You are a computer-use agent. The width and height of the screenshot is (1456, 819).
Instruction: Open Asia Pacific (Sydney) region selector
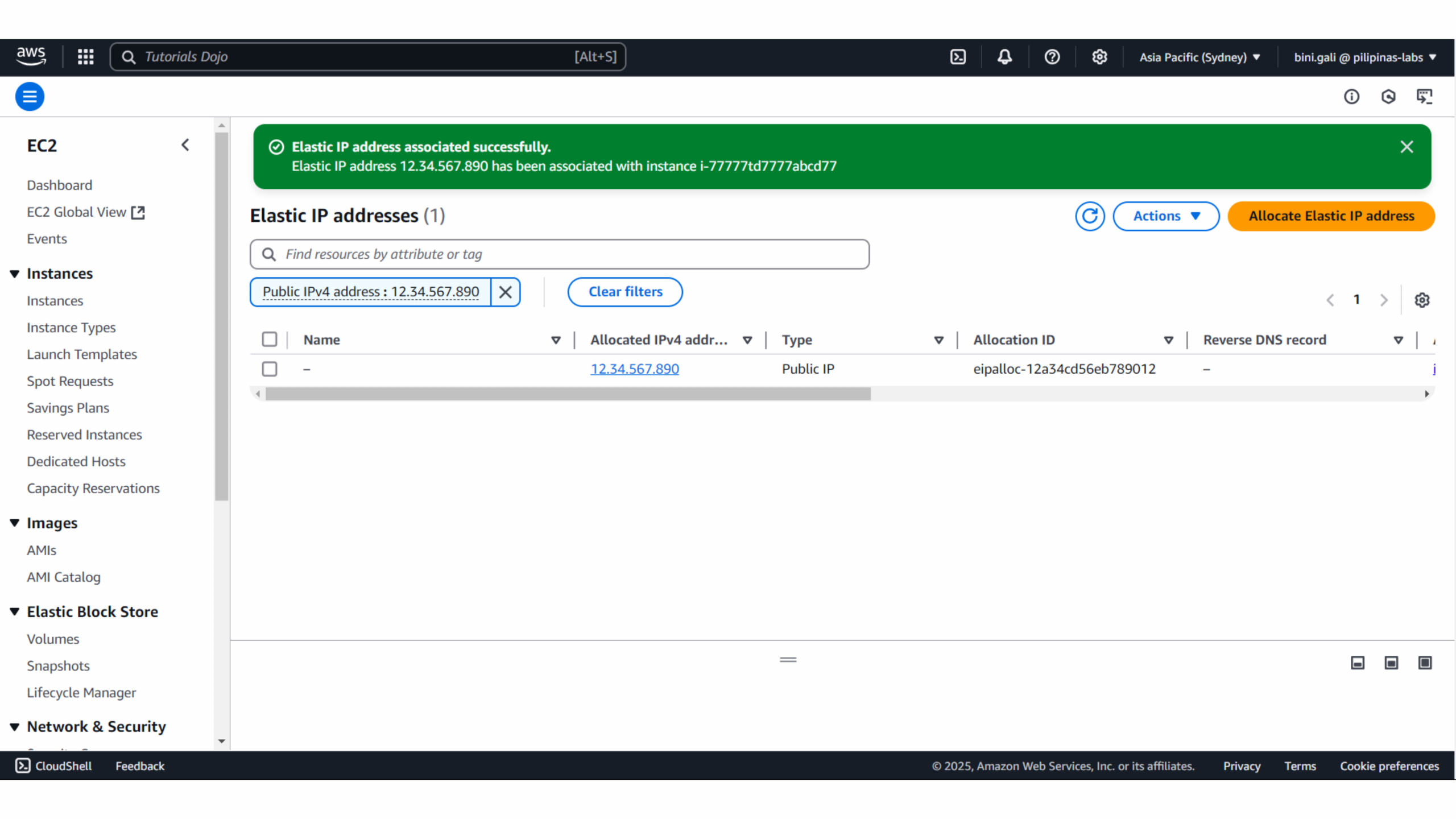point(1199,57)
